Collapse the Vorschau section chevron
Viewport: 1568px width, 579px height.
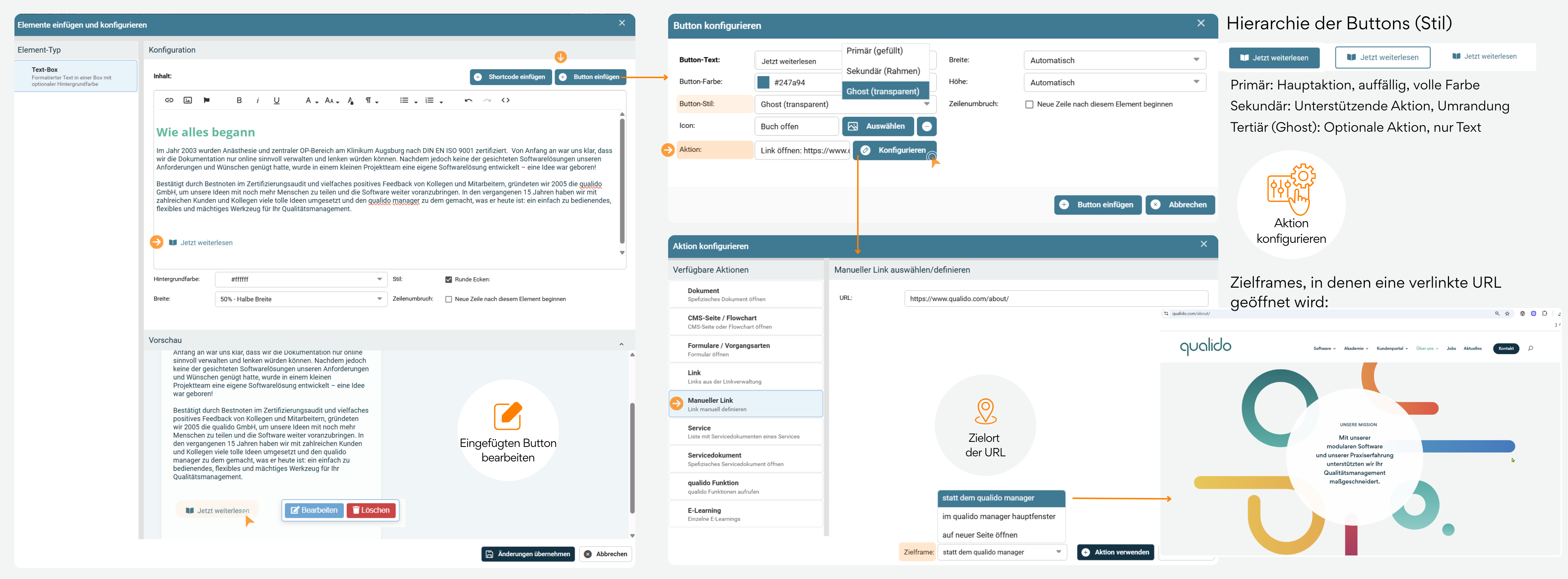622,345
